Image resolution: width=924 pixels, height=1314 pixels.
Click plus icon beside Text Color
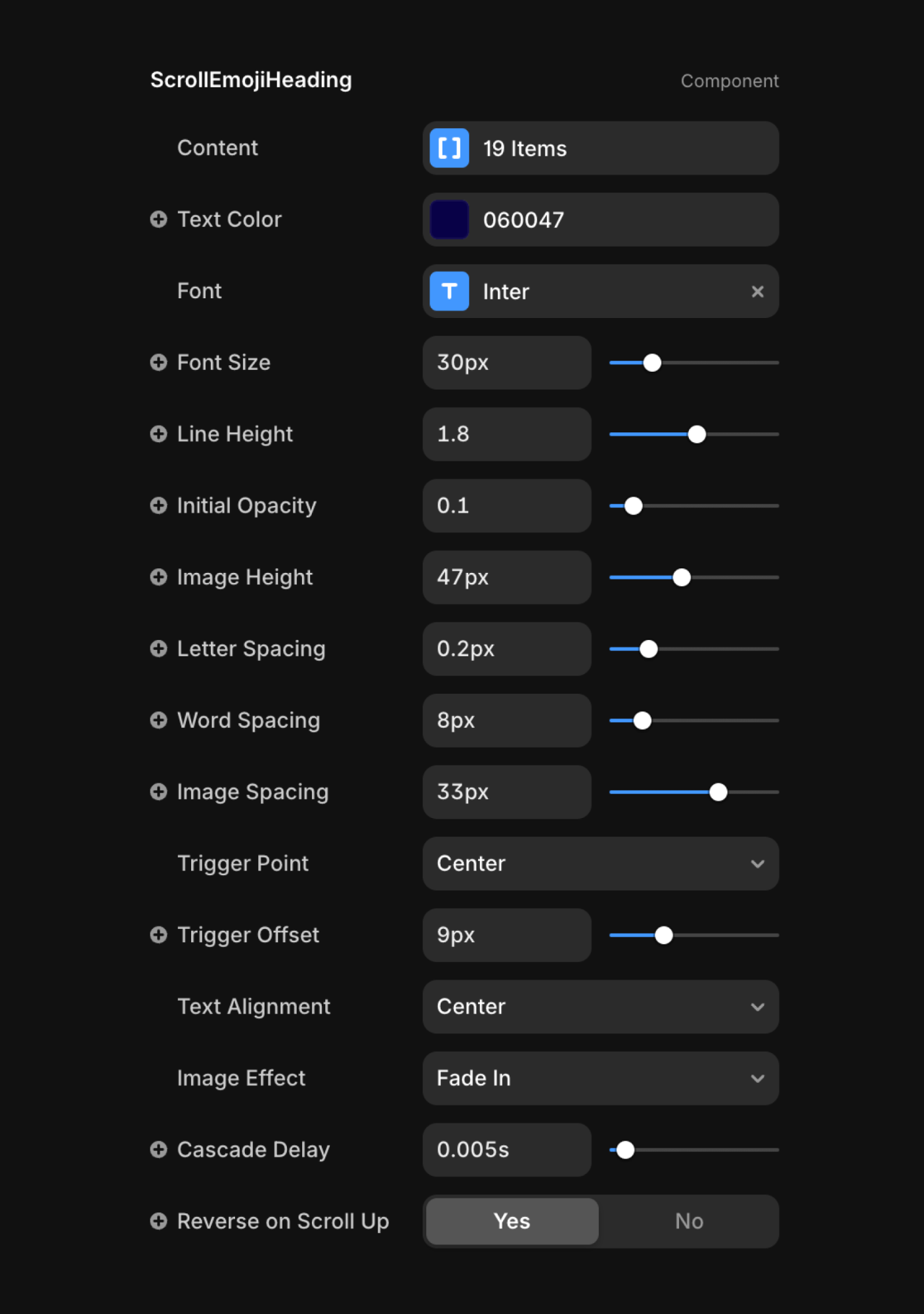158,219
